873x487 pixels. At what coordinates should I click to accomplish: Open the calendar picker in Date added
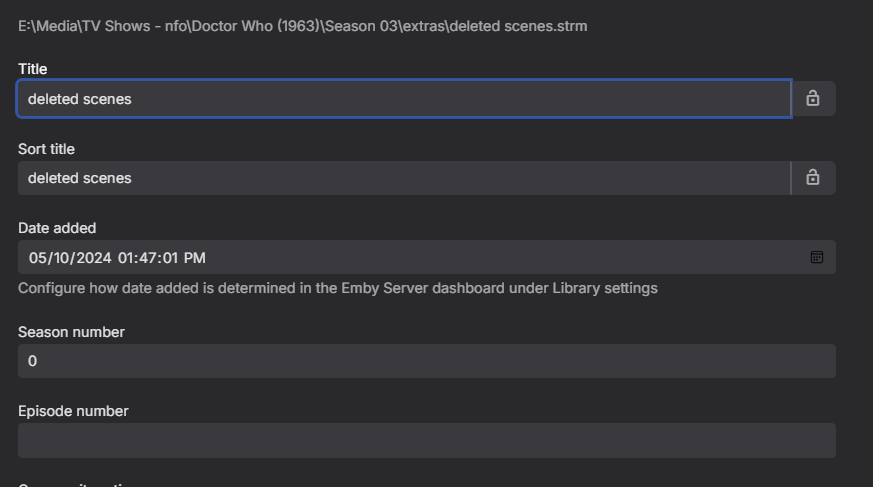click(x=817, y=258)
